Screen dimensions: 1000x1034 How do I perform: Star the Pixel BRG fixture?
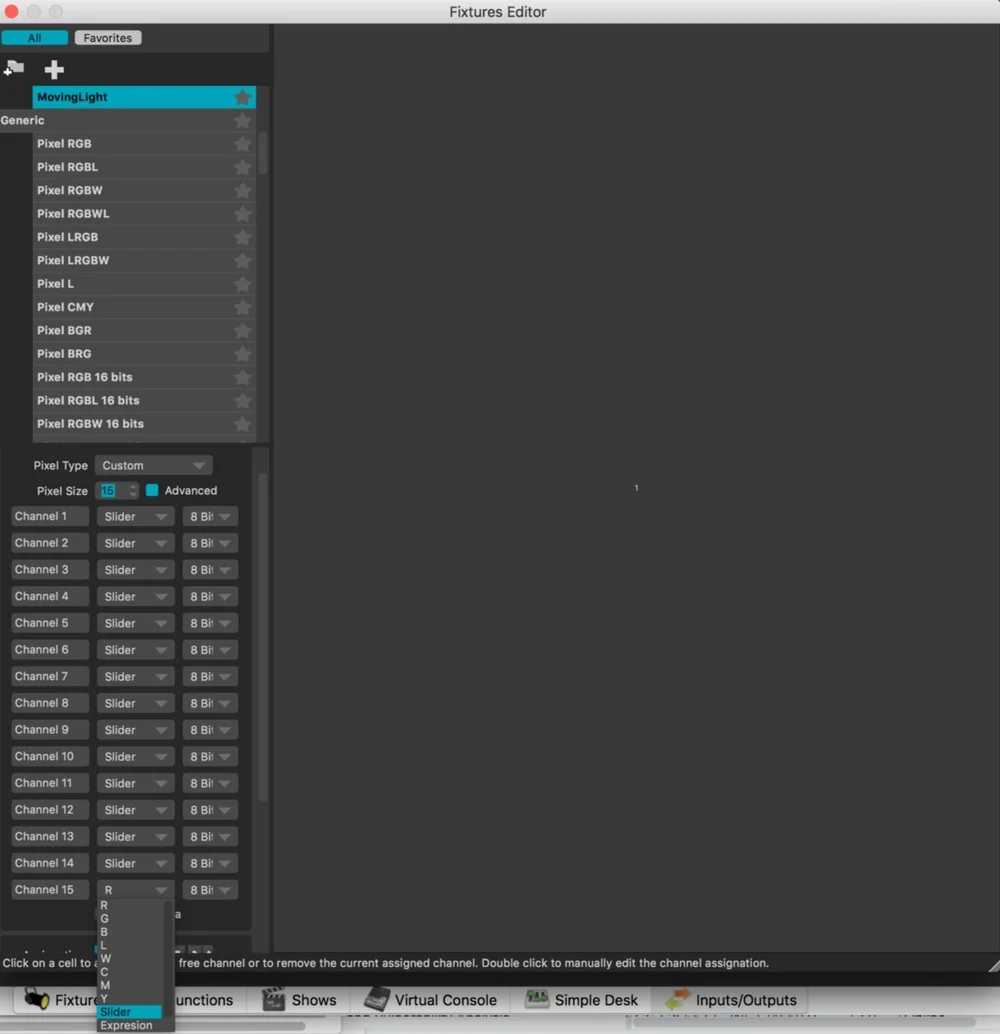tap(242, 354)
